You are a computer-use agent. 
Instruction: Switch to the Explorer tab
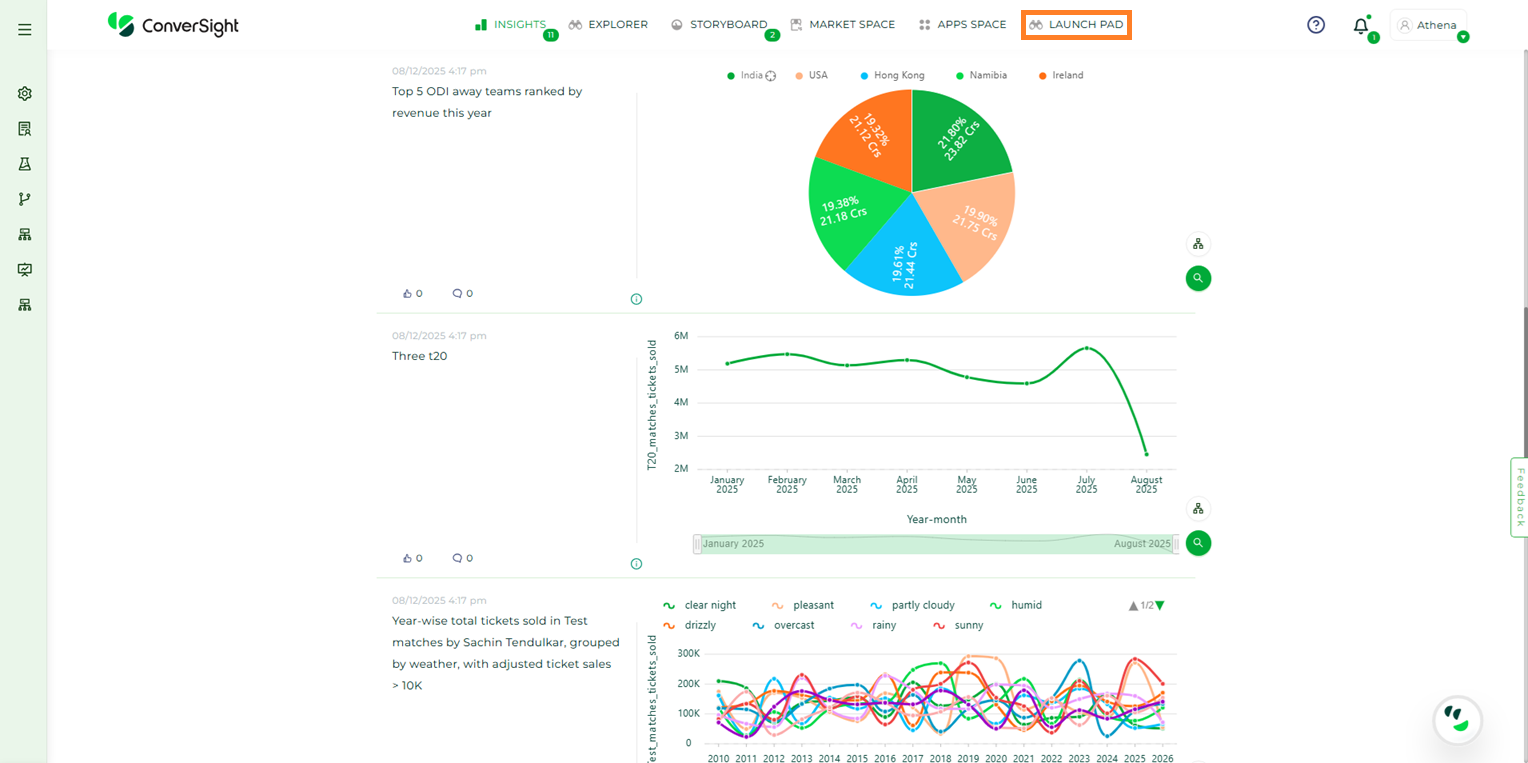click(608, 24)
